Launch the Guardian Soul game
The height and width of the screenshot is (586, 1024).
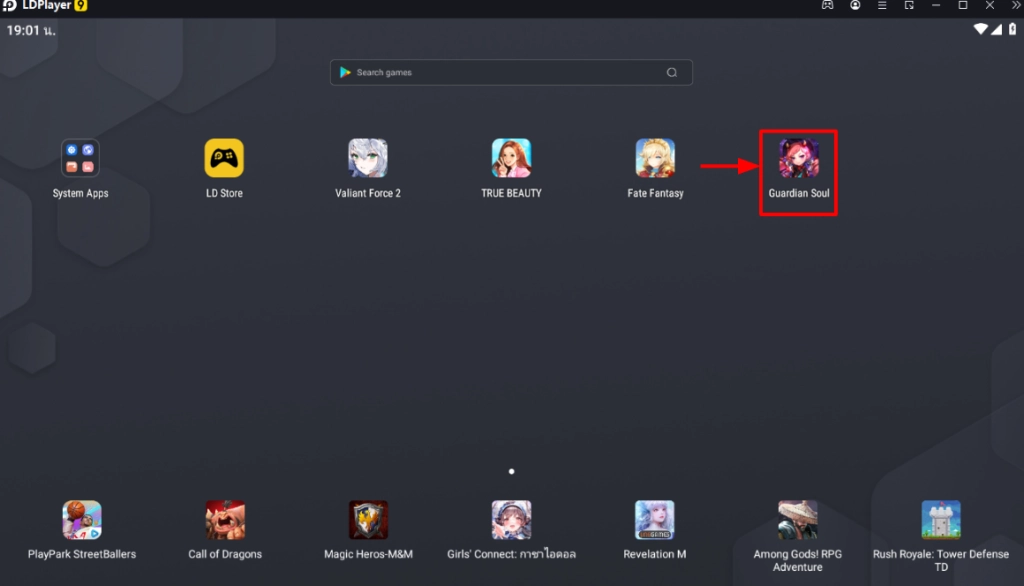pyautogui.click(x=799, y=158)
